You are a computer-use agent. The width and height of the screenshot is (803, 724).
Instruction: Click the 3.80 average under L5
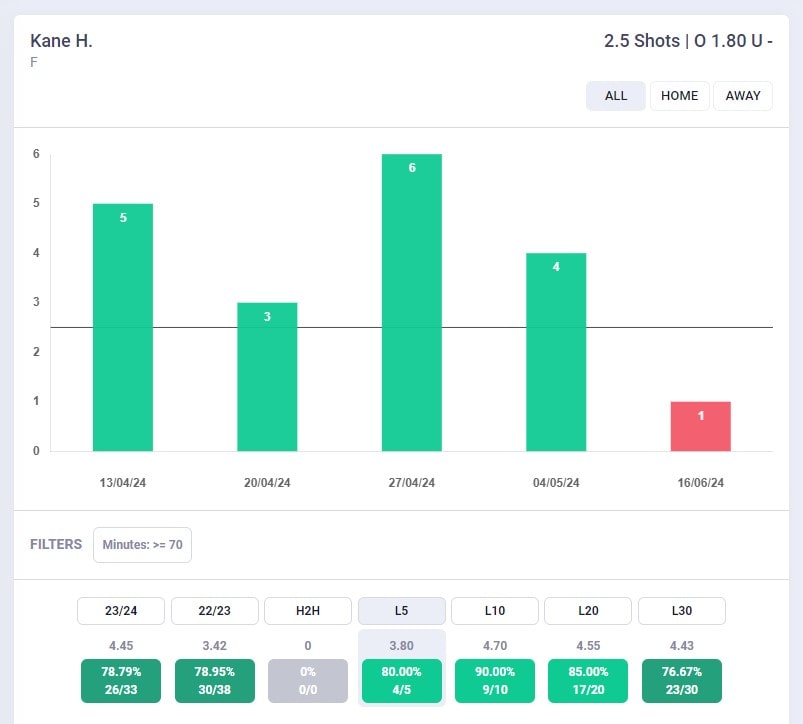(x=402, y=646)
